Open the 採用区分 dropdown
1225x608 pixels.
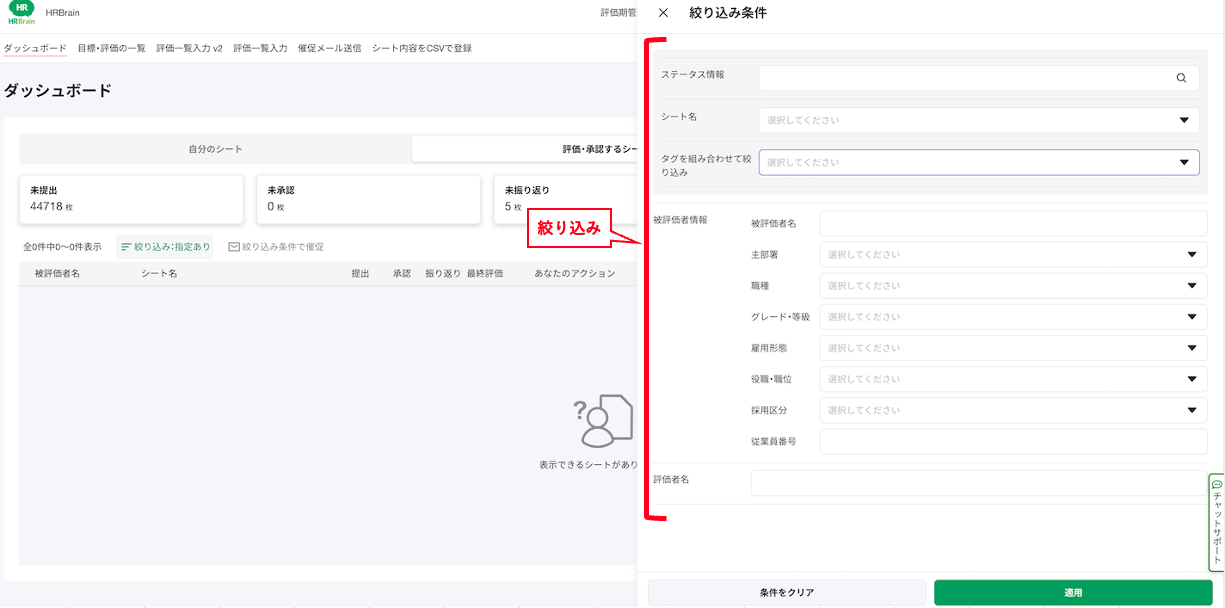pos(1012,410)
